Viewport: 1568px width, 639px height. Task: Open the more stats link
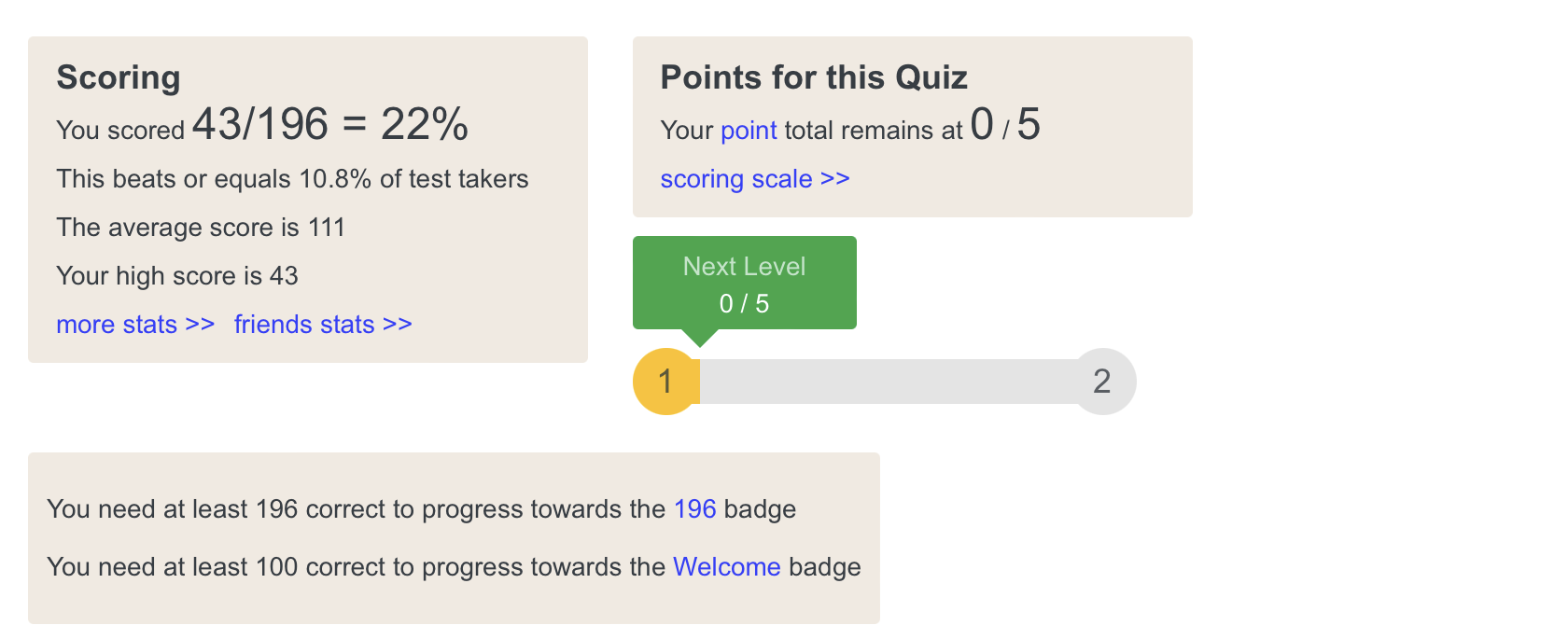click(x=135, y=325)
